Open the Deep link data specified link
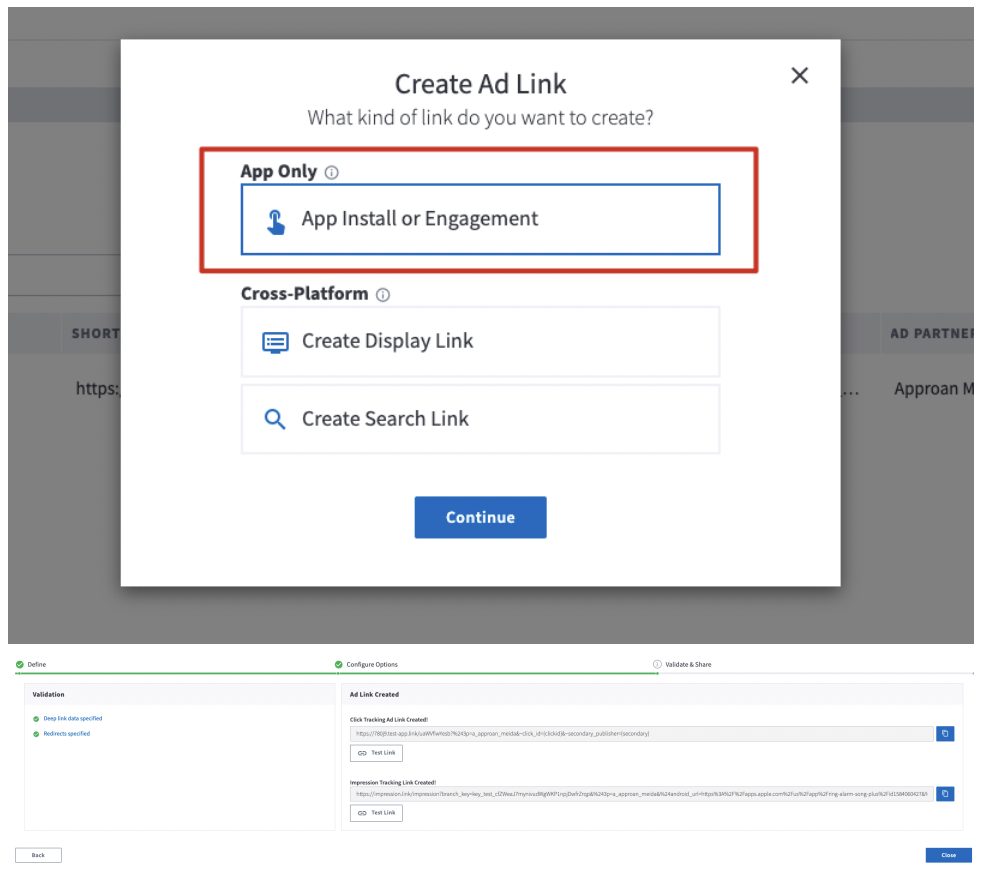This screenshot has height=872, width=984. (72, 718)
